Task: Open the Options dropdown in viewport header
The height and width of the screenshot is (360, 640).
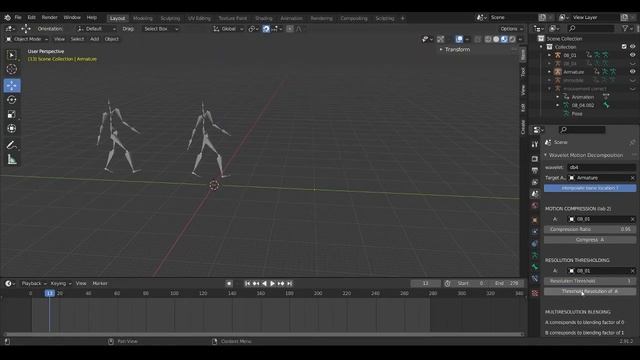Action: coord(511,29)
